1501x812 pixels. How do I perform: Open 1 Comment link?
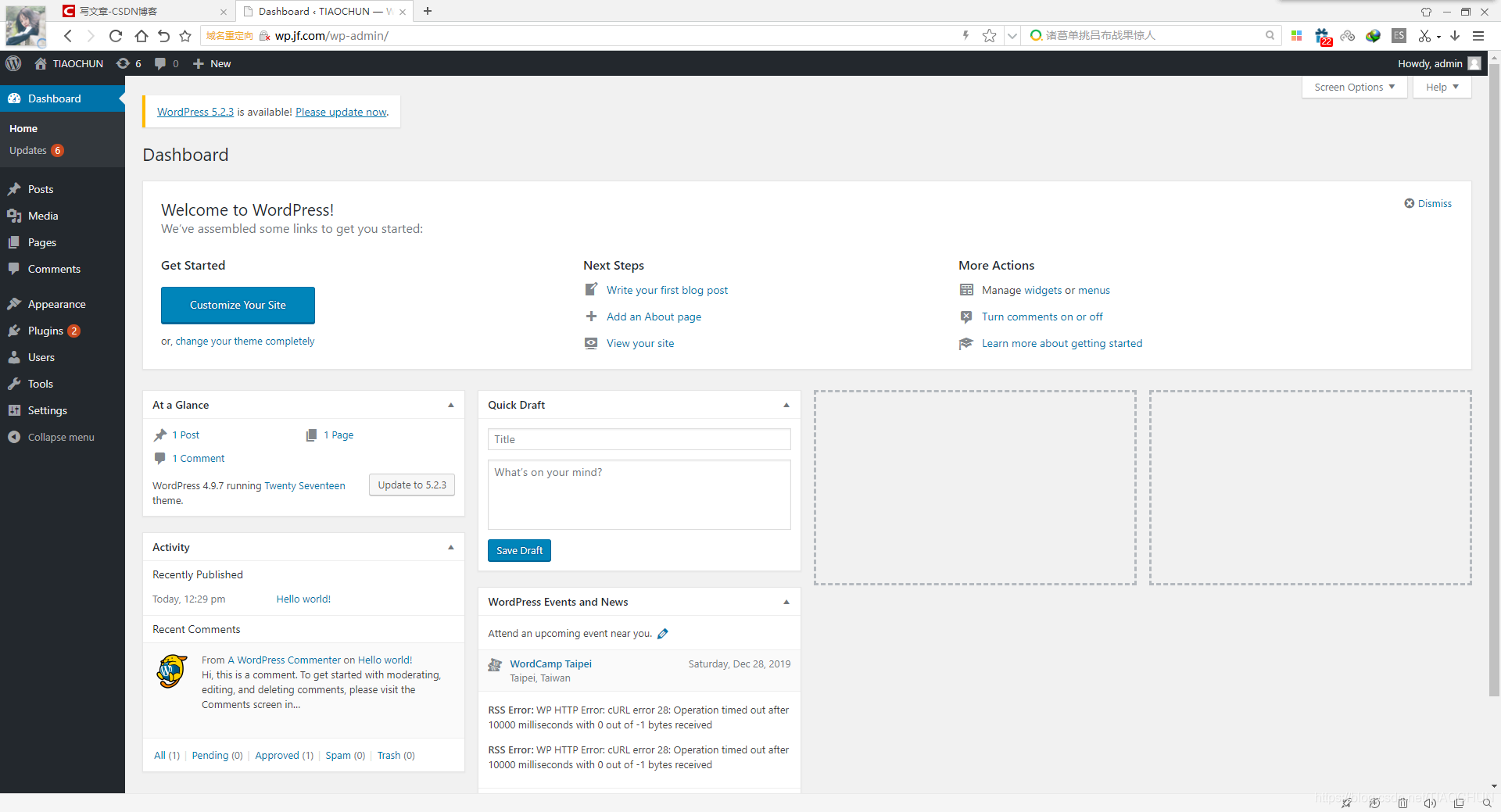pos(199,458)
